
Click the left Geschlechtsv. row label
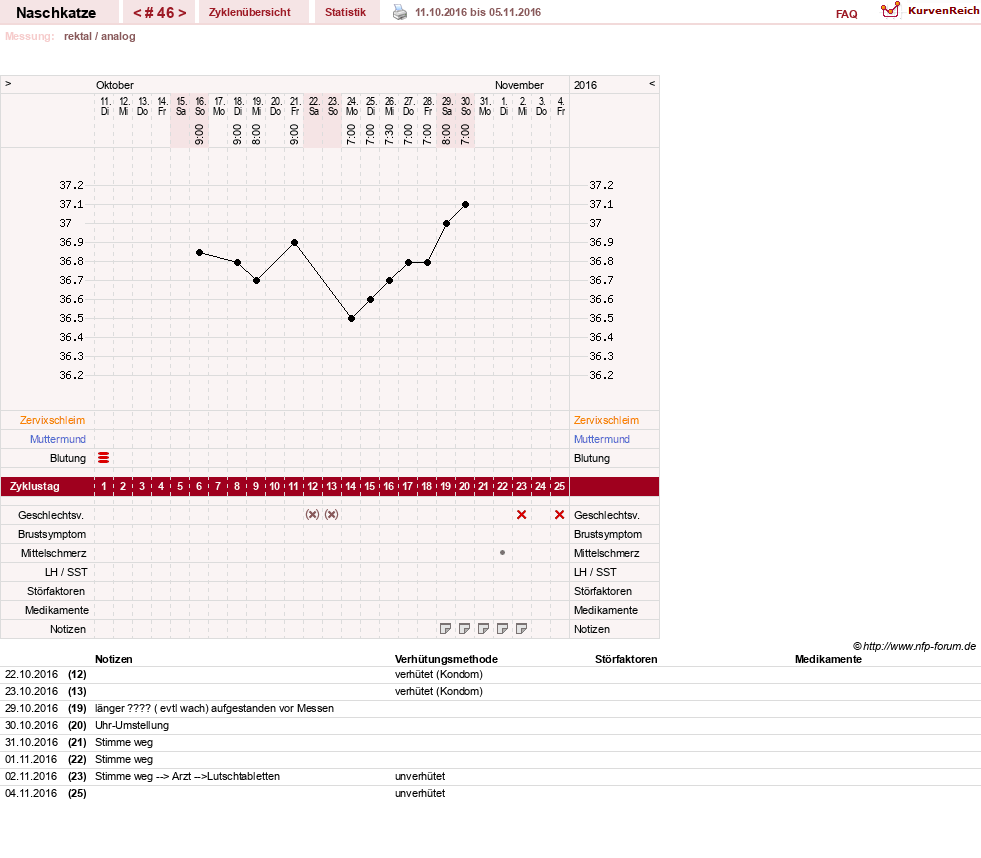[51, 515]
